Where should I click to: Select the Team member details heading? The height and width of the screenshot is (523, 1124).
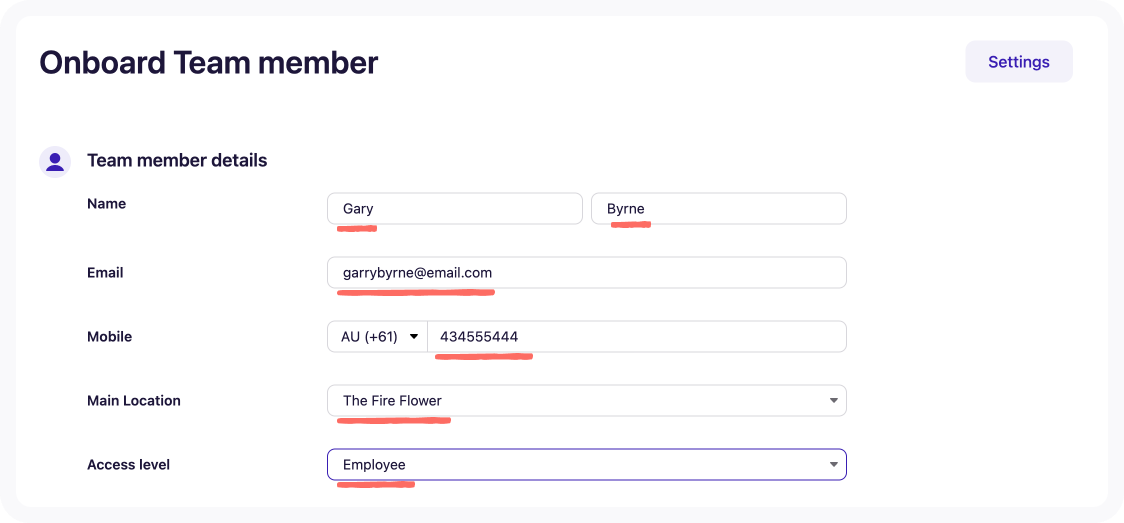tap(177, 160)
